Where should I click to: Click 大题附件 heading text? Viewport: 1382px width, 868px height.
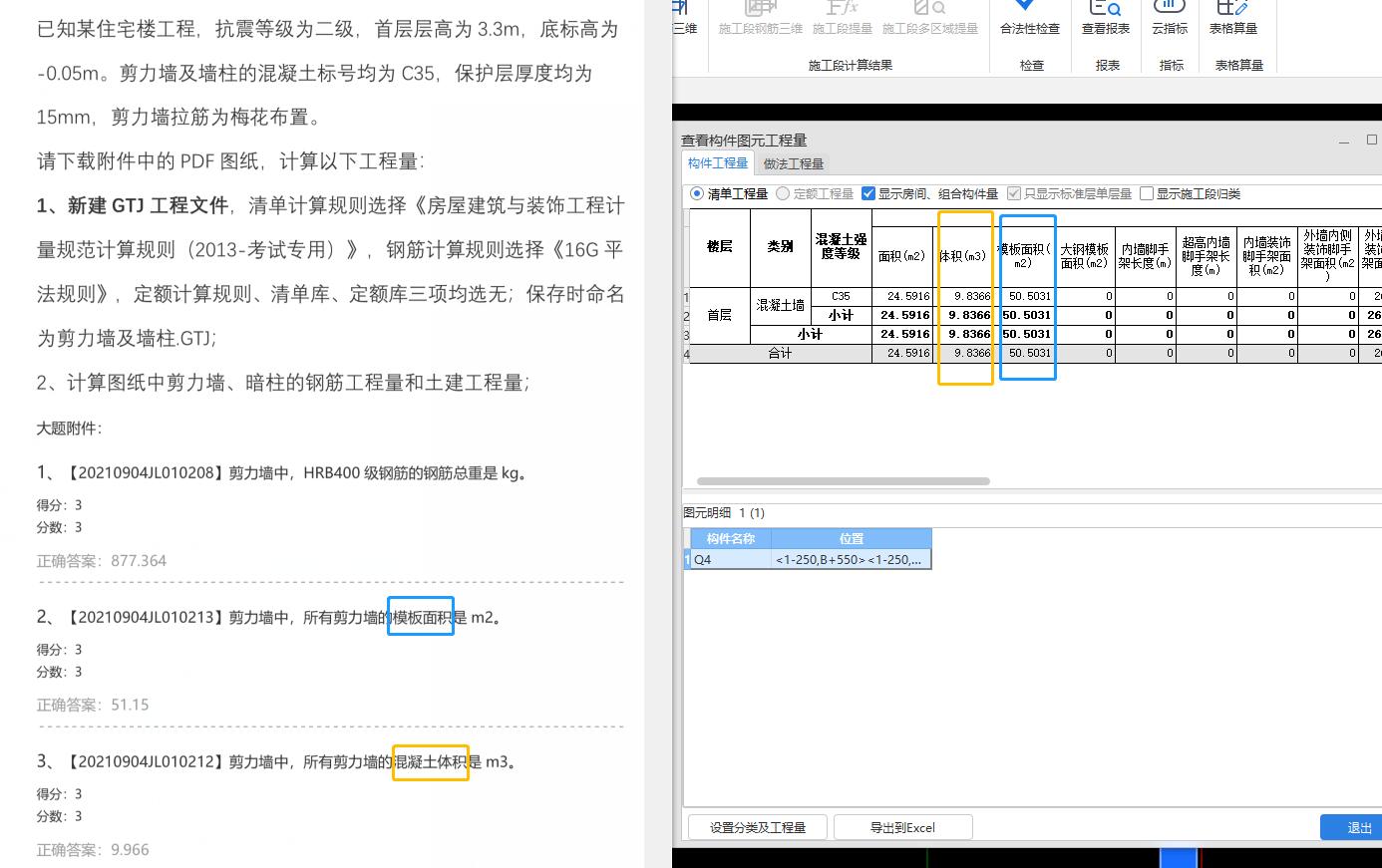69,429
